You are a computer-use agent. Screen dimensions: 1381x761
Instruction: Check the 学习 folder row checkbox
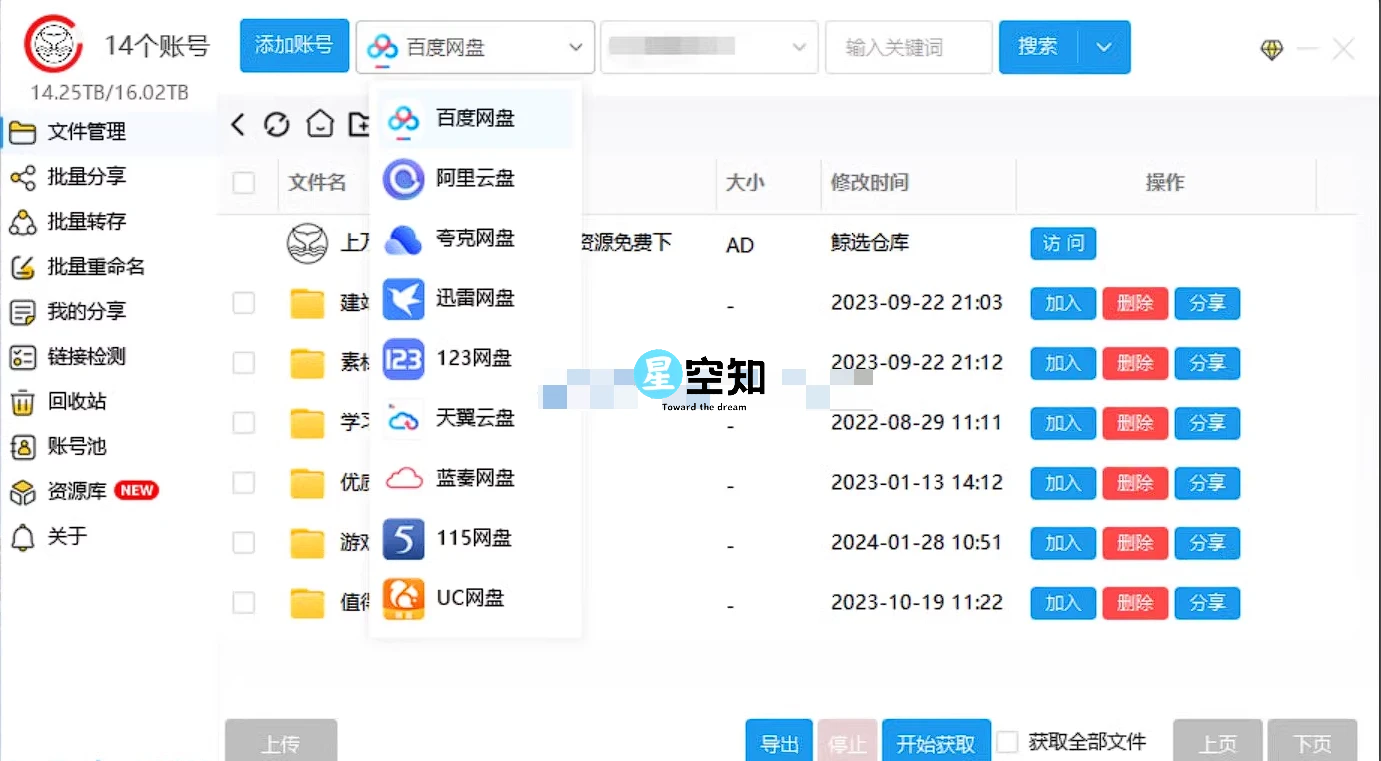pyautogui.click(x=244, y=422)
